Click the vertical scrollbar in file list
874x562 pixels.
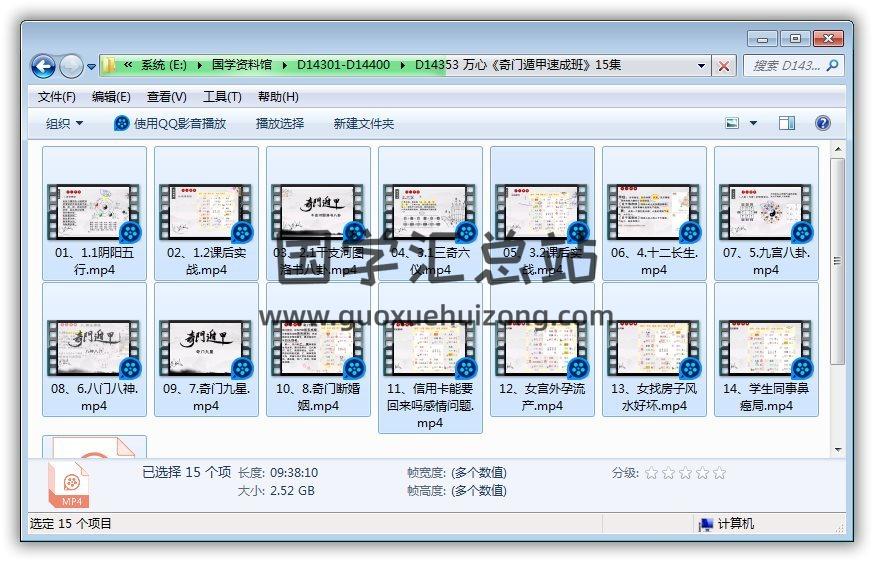[838, 260]
